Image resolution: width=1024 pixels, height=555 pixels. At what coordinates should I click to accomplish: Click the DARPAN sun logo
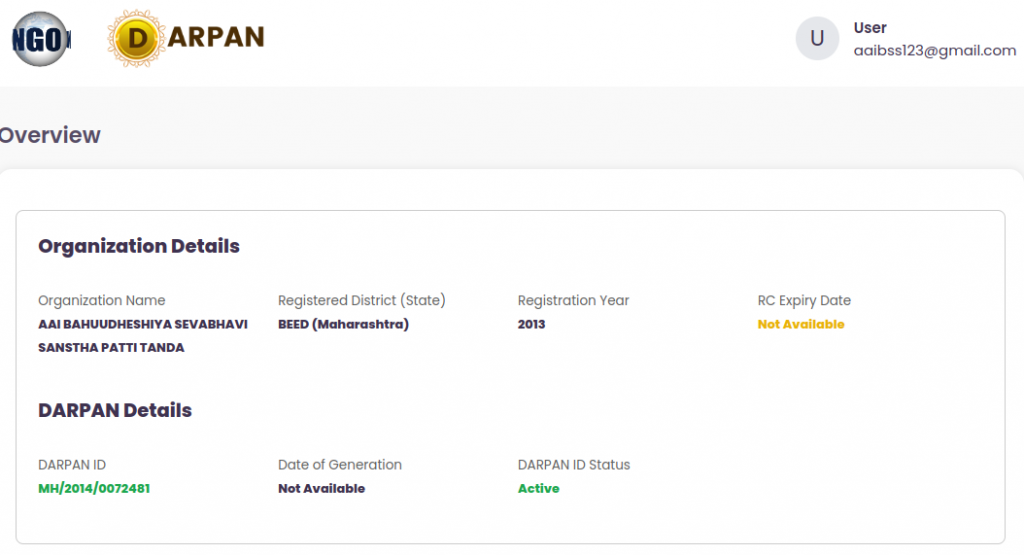(x=138, y=39)
